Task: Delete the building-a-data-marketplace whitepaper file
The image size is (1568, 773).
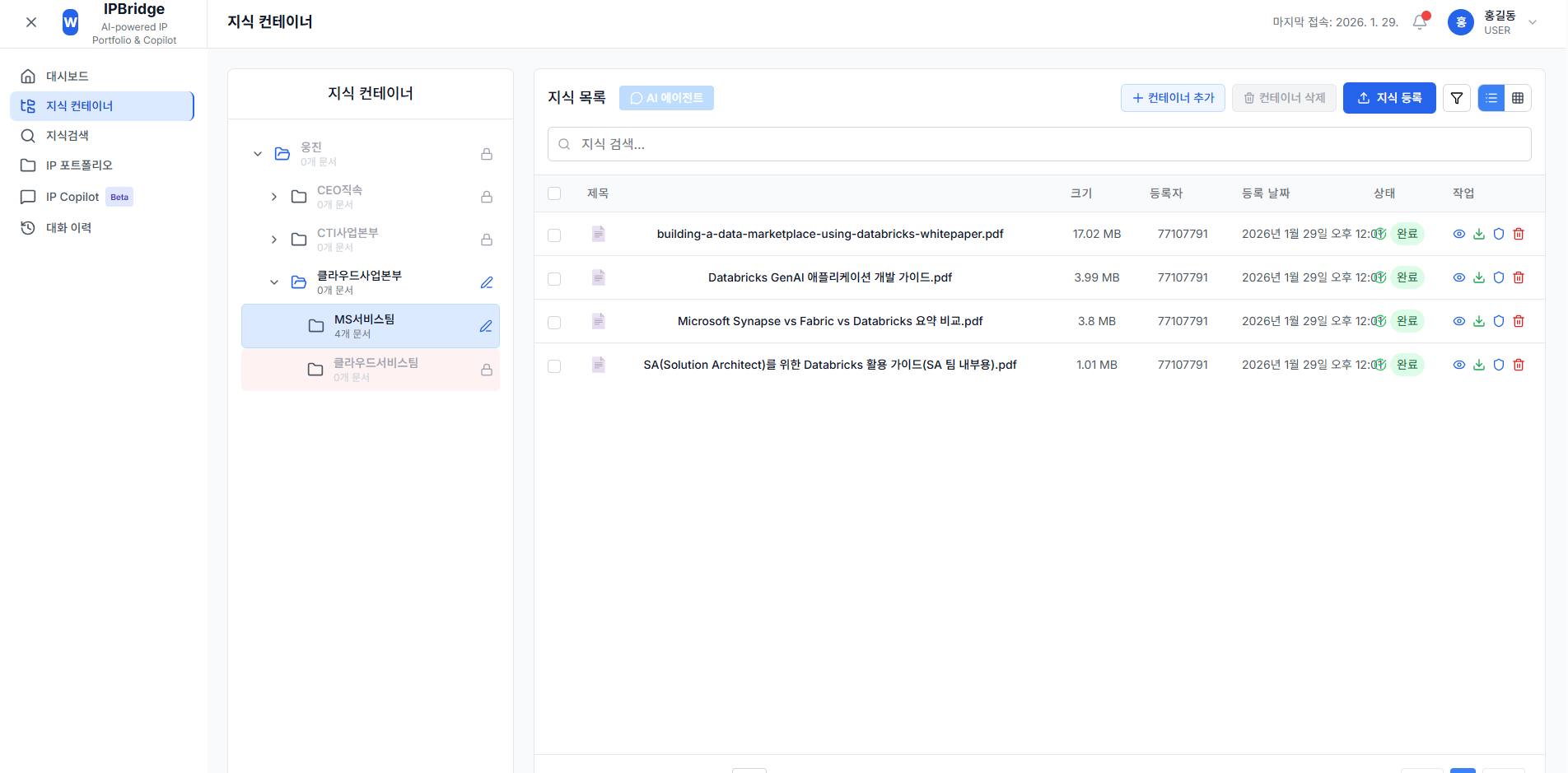Action: [1519, 234]
